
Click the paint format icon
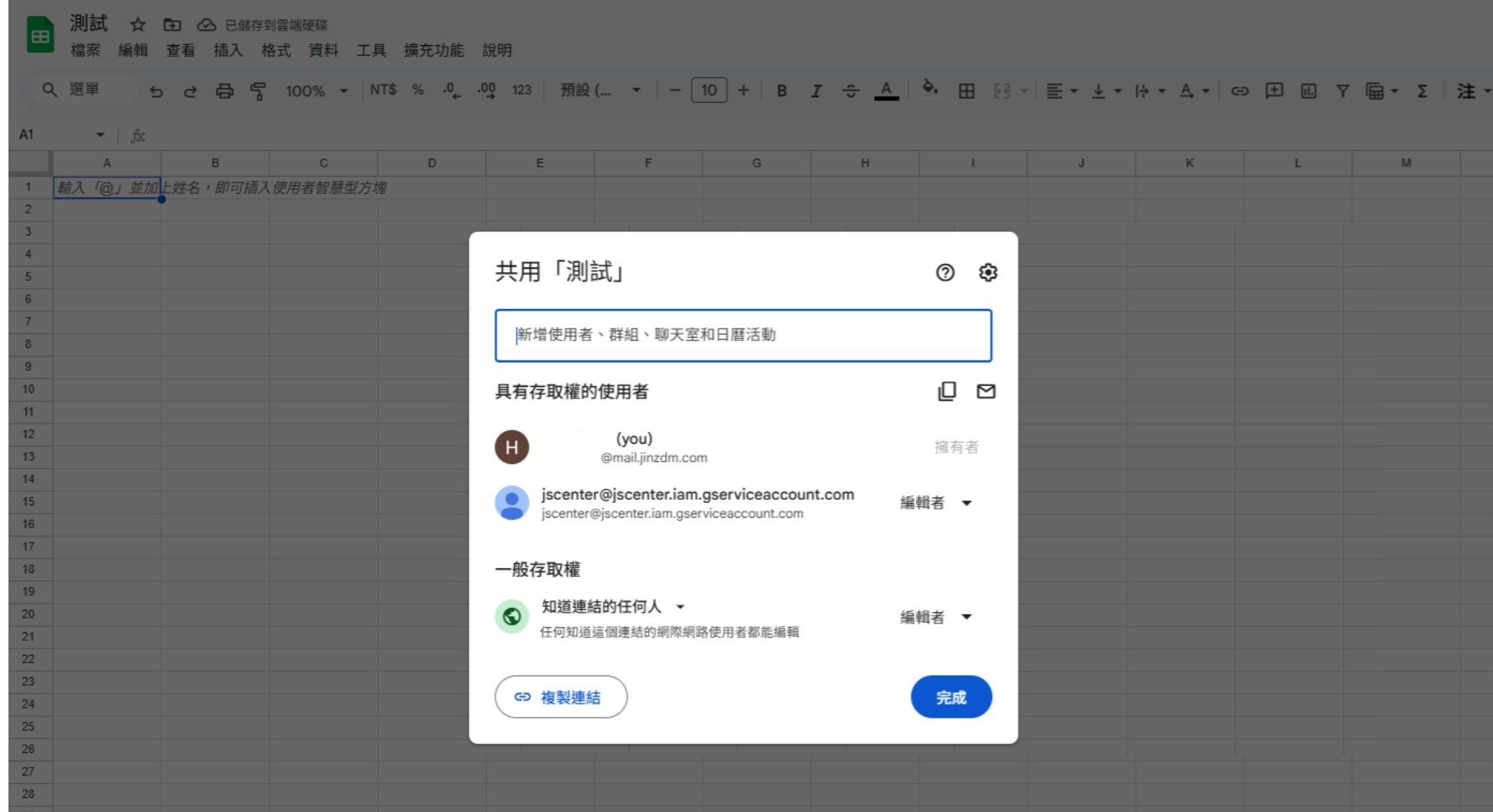(258, 91)
